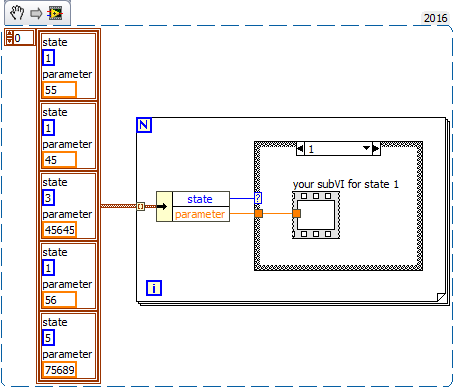454x388 pixels.
Task: Click the gray arrow icon in snippet toolbar
Action: (x=36, y=13)
